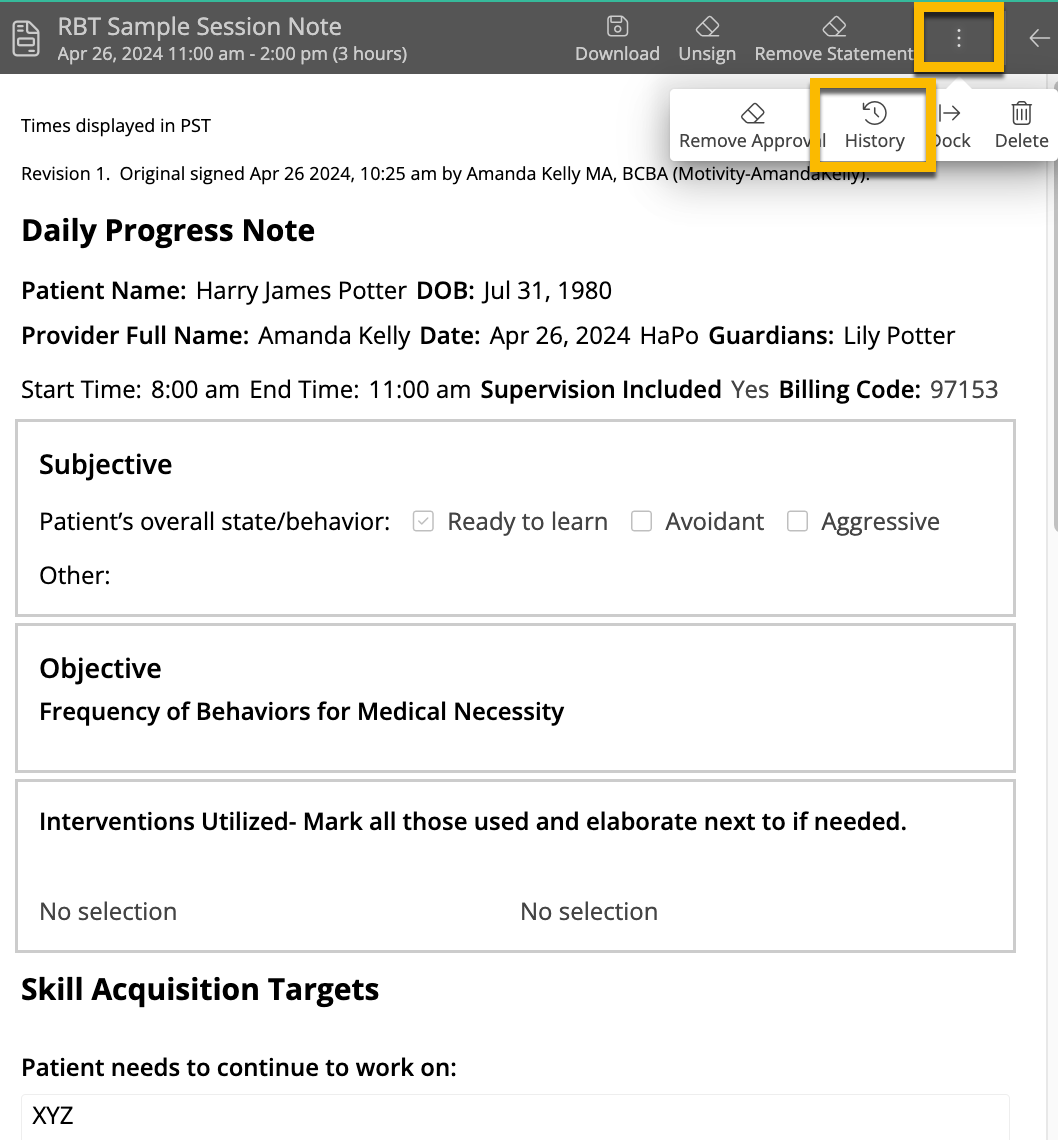Click the right No selection field
This screenshot has width=1058, height=1140.
click(589, 912)
